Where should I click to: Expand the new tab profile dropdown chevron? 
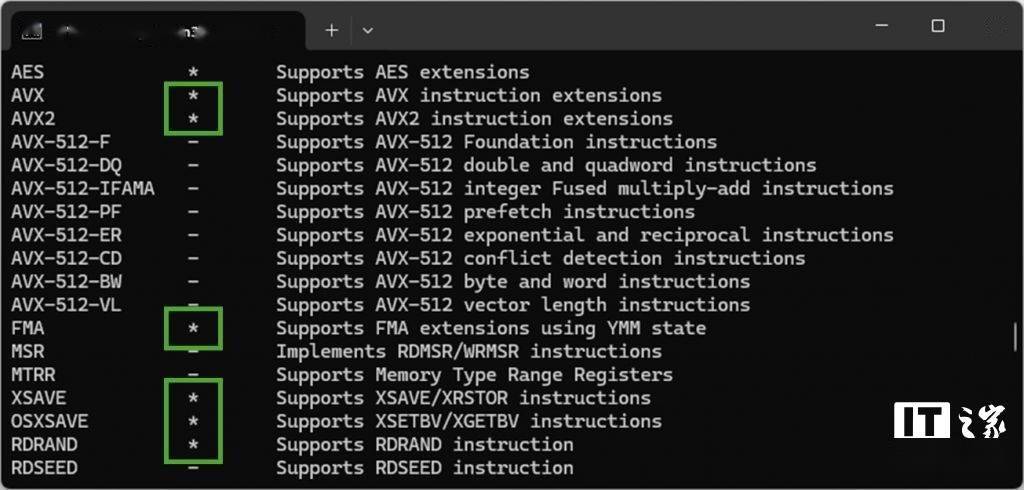368,30
